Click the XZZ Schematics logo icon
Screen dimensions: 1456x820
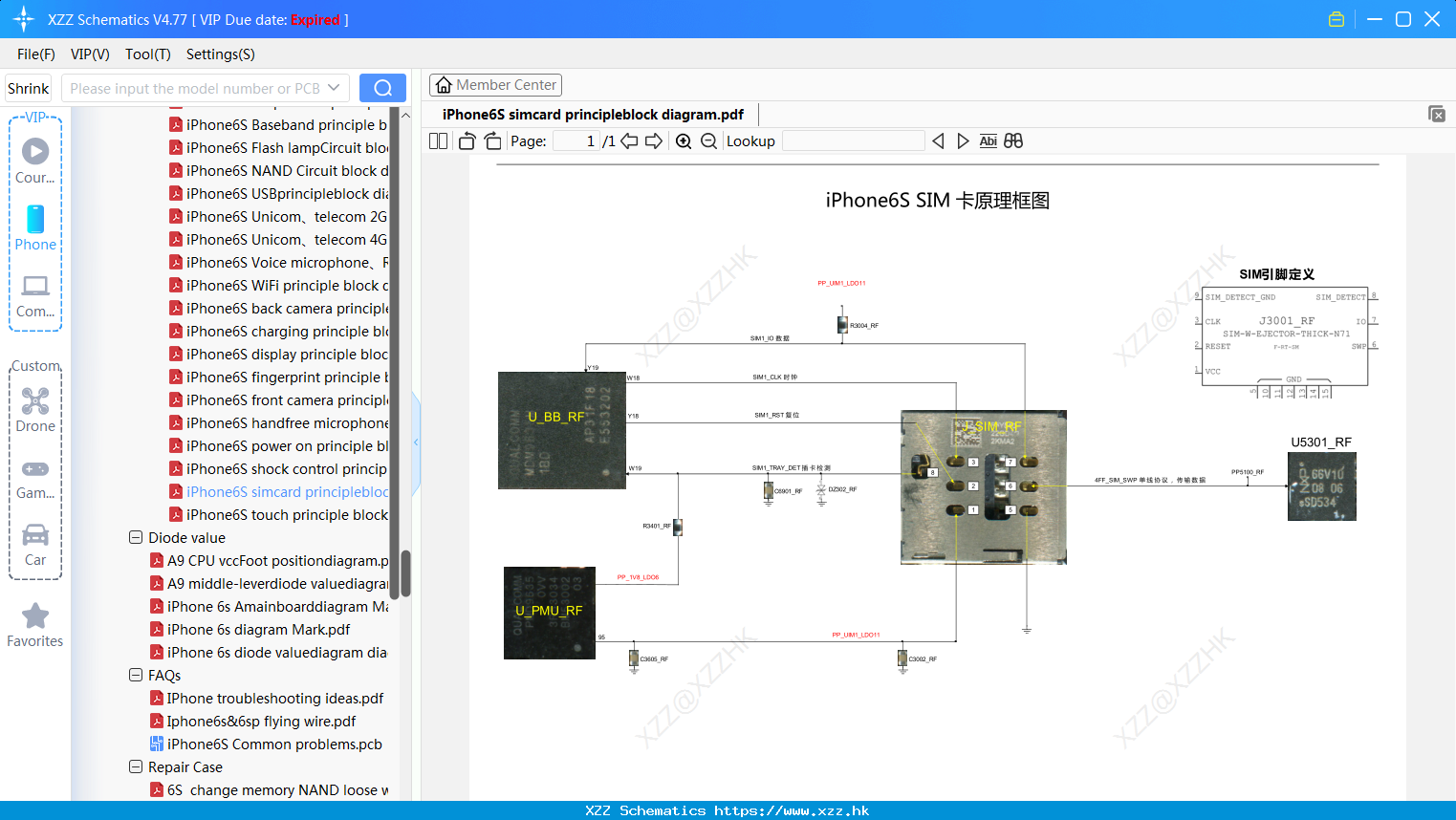24,19
